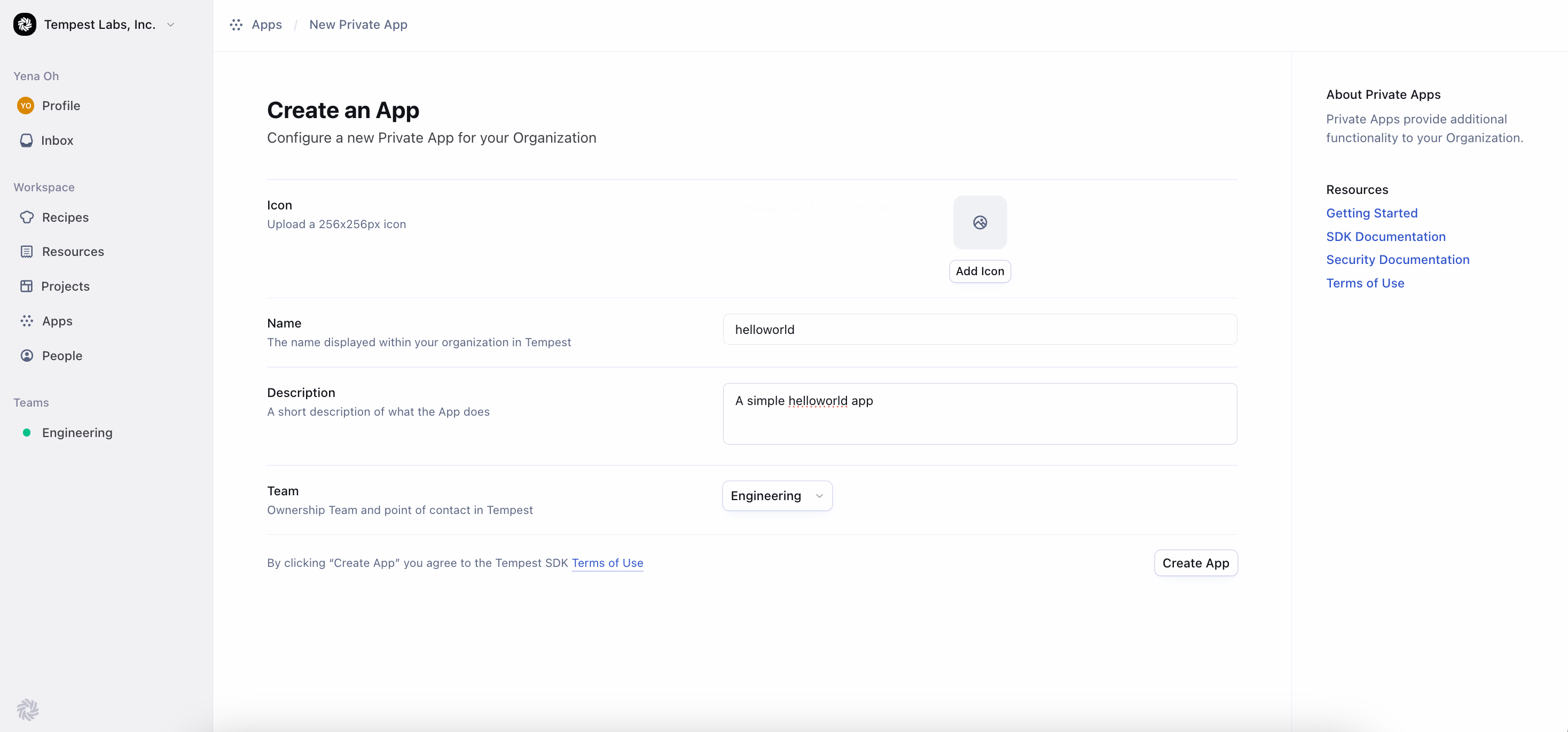Click Terms of Use link in disclaimer

(x=607, y=562)
